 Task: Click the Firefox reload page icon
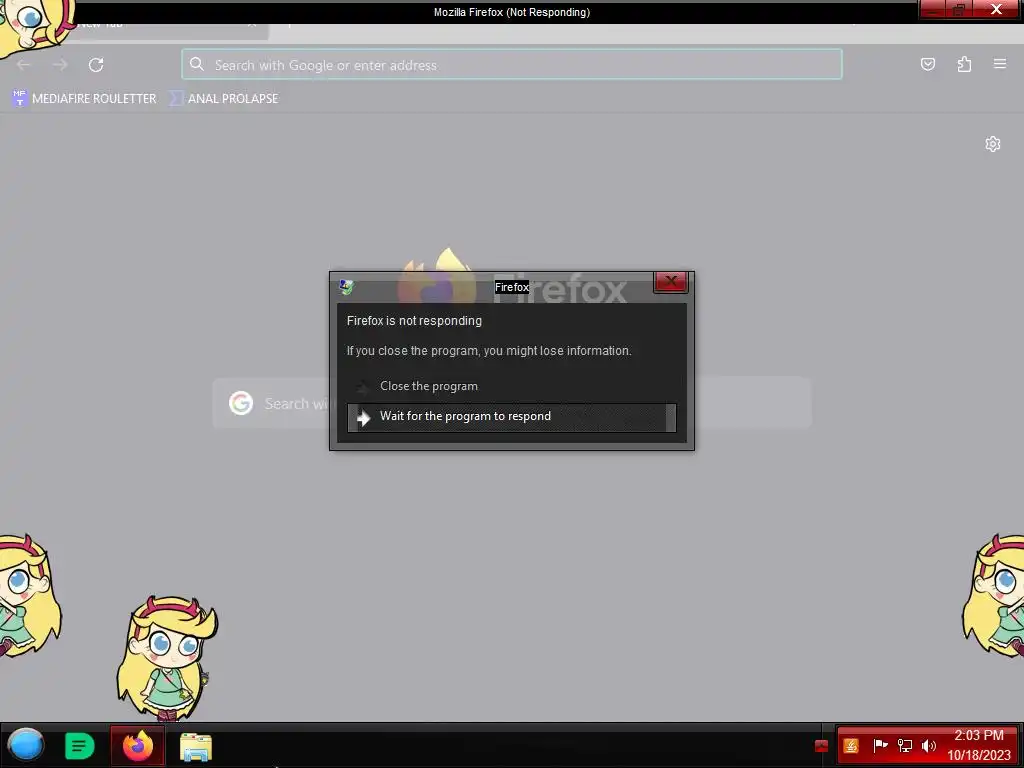[x=96, y=65]
